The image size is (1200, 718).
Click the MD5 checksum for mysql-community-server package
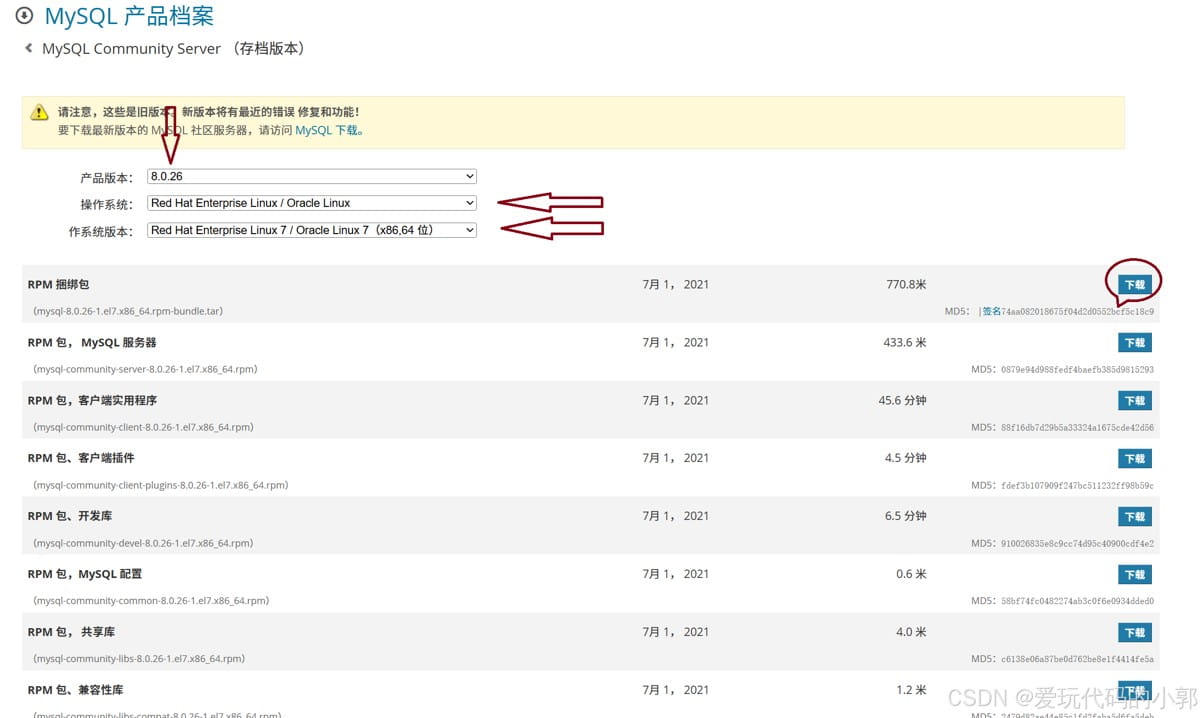[1078, 369]
